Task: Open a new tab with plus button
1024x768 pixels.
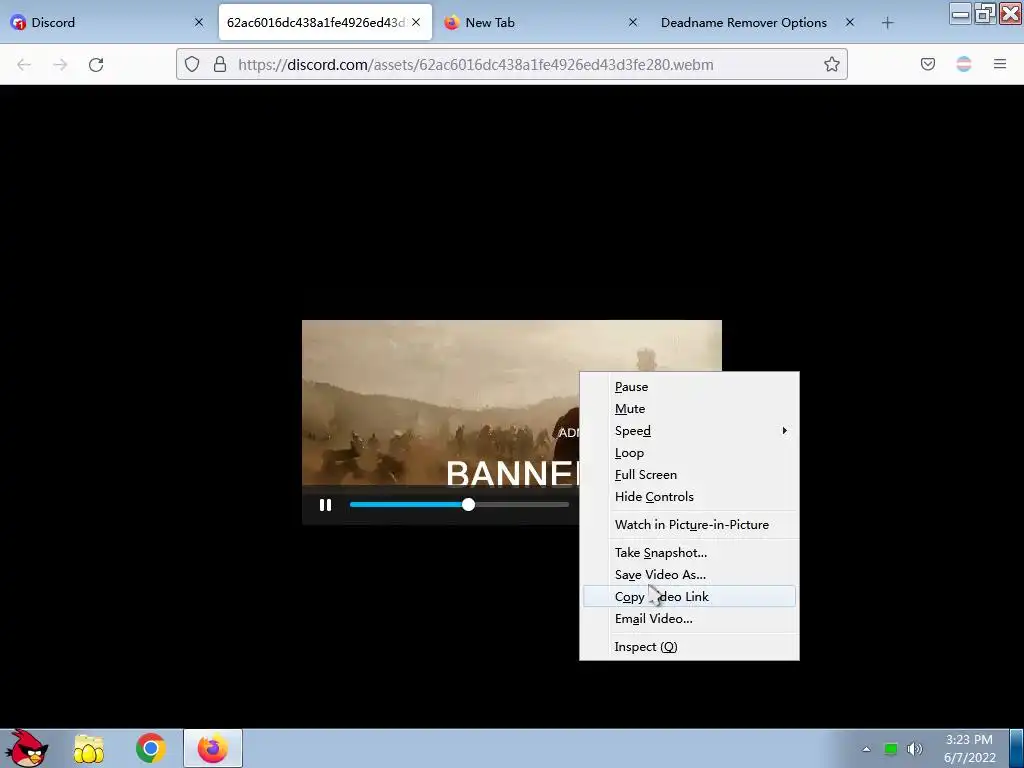Action: (x=888, y=23)
